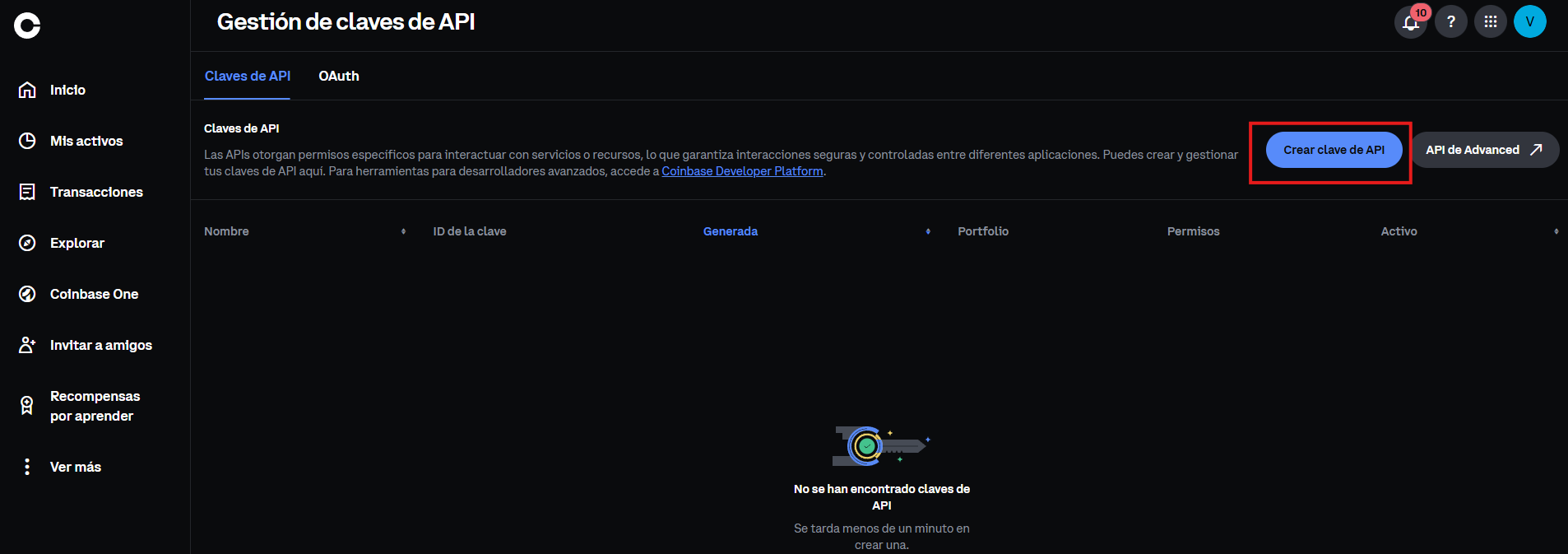The image size is (1568, 554).
Task: Go to Inicio in sidebar
Action: (67, 90)
